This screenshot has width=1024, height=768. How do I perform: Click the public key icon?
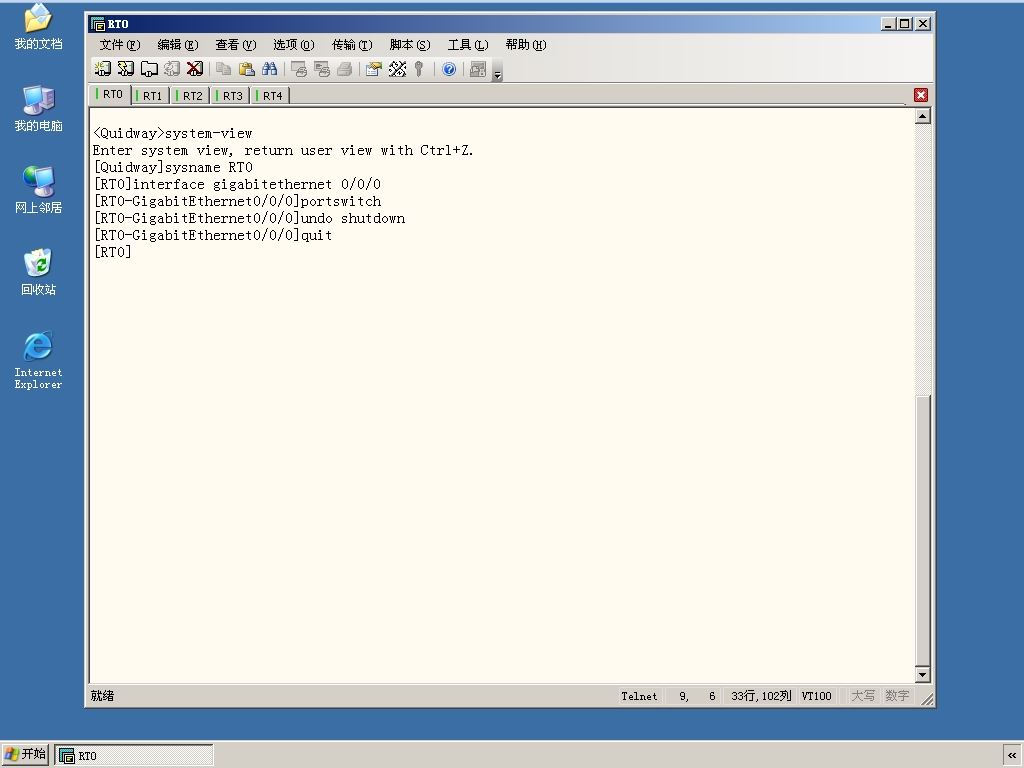pos(419,69)
